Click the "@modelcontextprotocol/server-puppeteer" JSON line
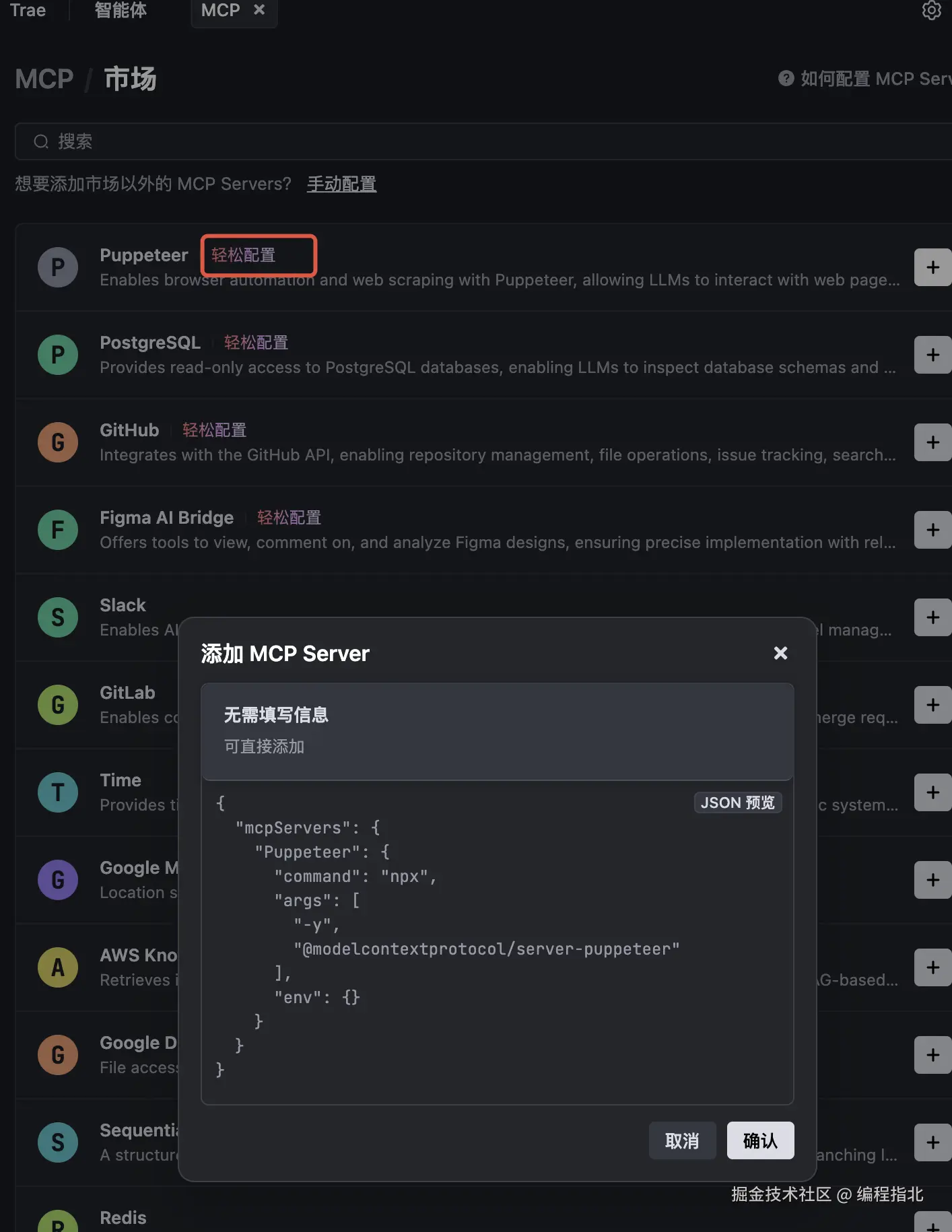The image size is (952, 1232). click(487, 949)
